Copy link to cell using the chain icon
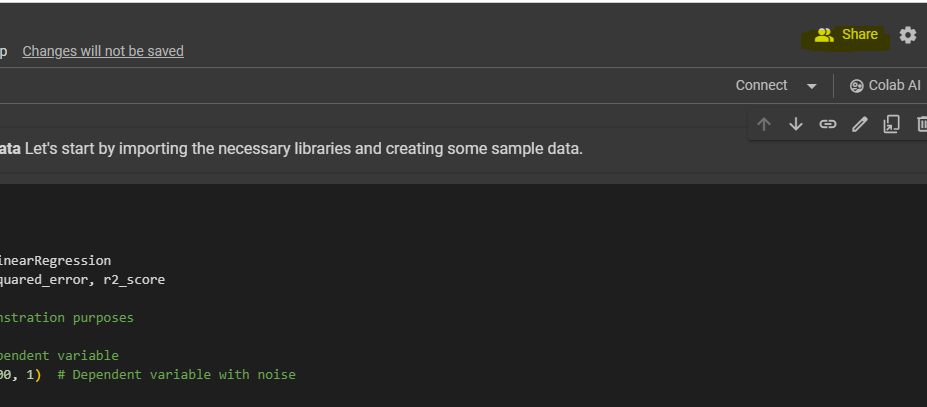 tap(828, 124)
